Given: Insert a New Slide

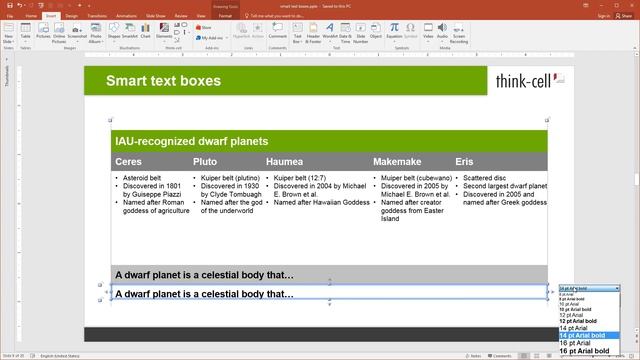Looking at the screenshot, I should tap(8, 33).
